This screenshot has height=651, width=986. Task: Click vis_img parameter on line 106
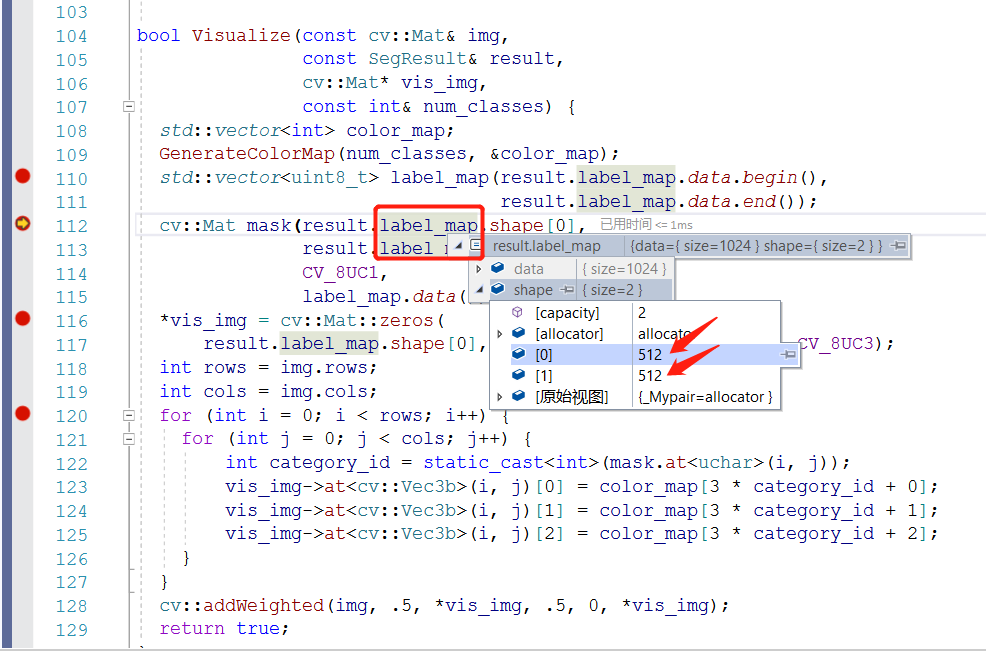click(x=439, y=82)
